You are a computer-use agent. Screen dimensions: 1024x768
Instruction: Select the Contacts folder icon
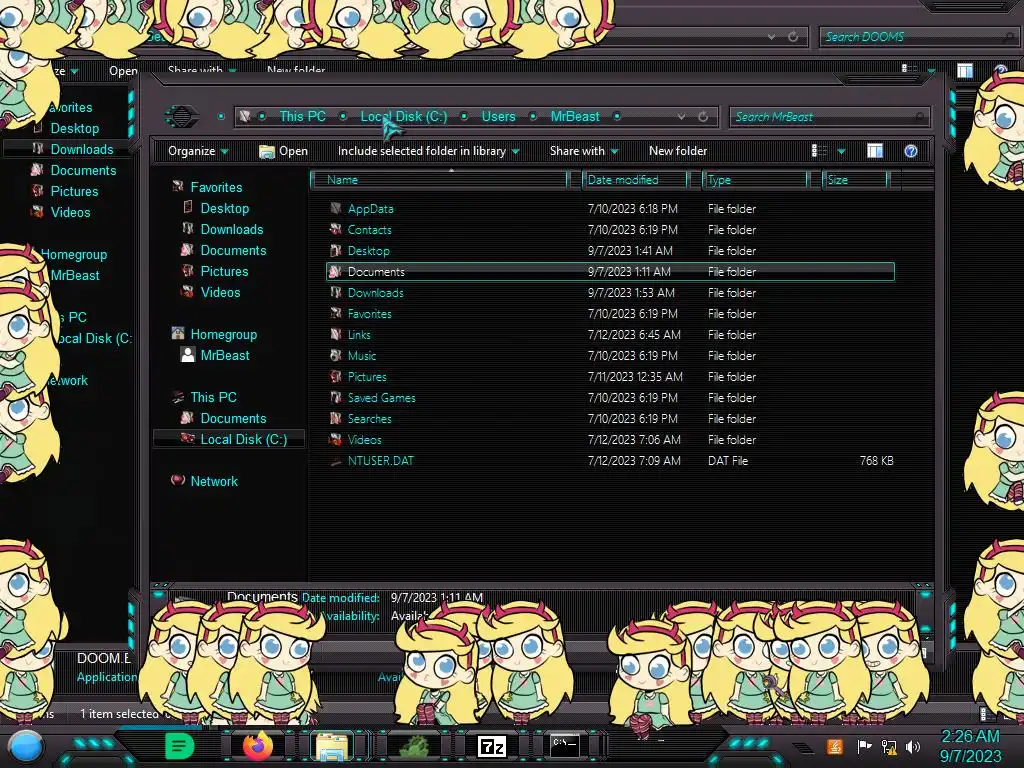pos(336,229)
